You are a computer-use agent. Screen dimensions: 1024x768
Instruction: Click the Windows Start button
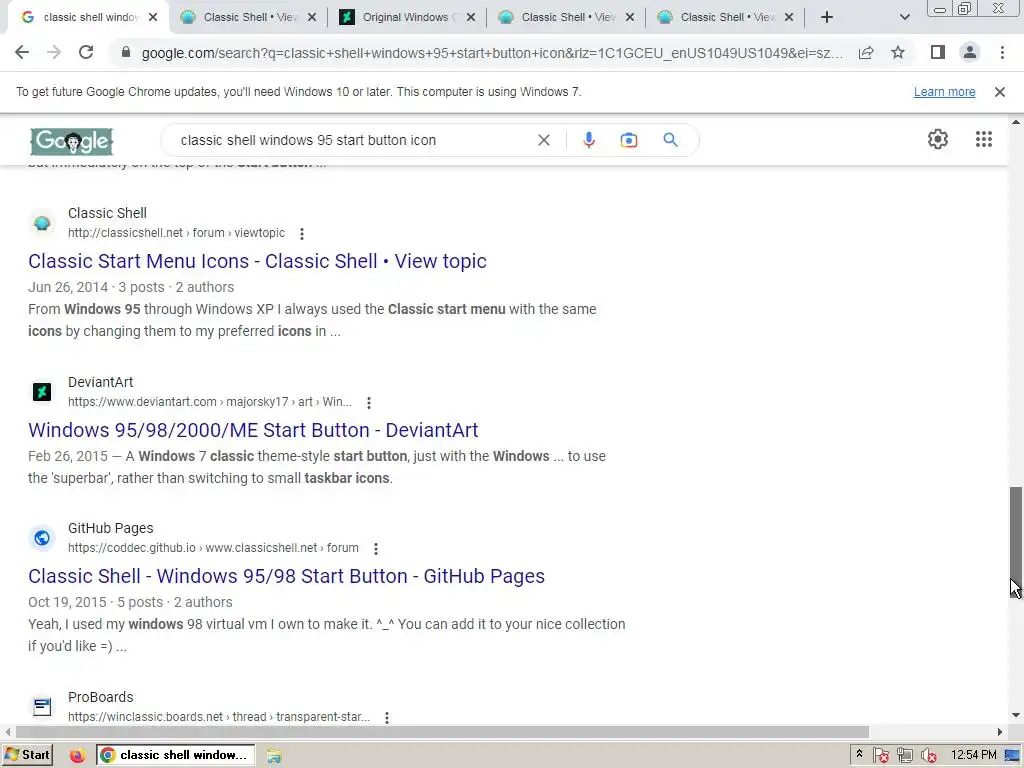pos(27,755)
